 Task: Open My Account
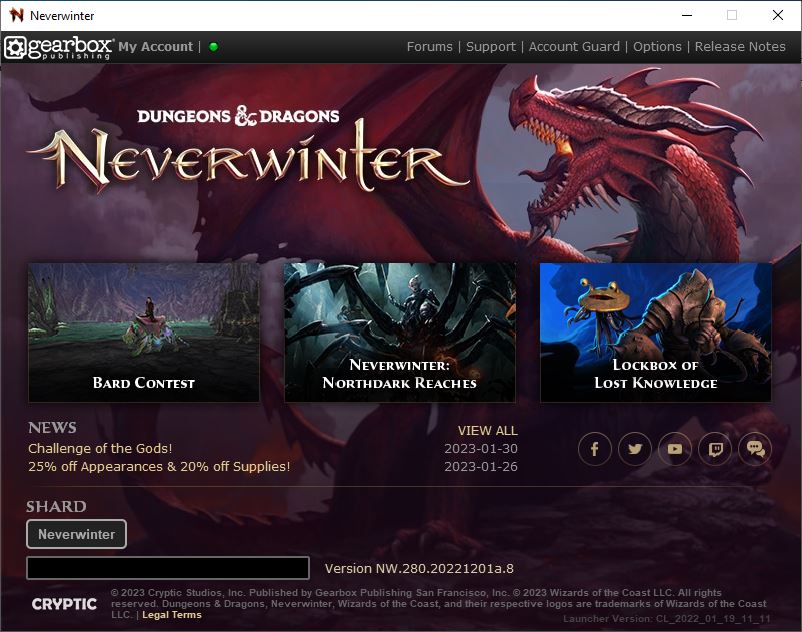point(155,47)
